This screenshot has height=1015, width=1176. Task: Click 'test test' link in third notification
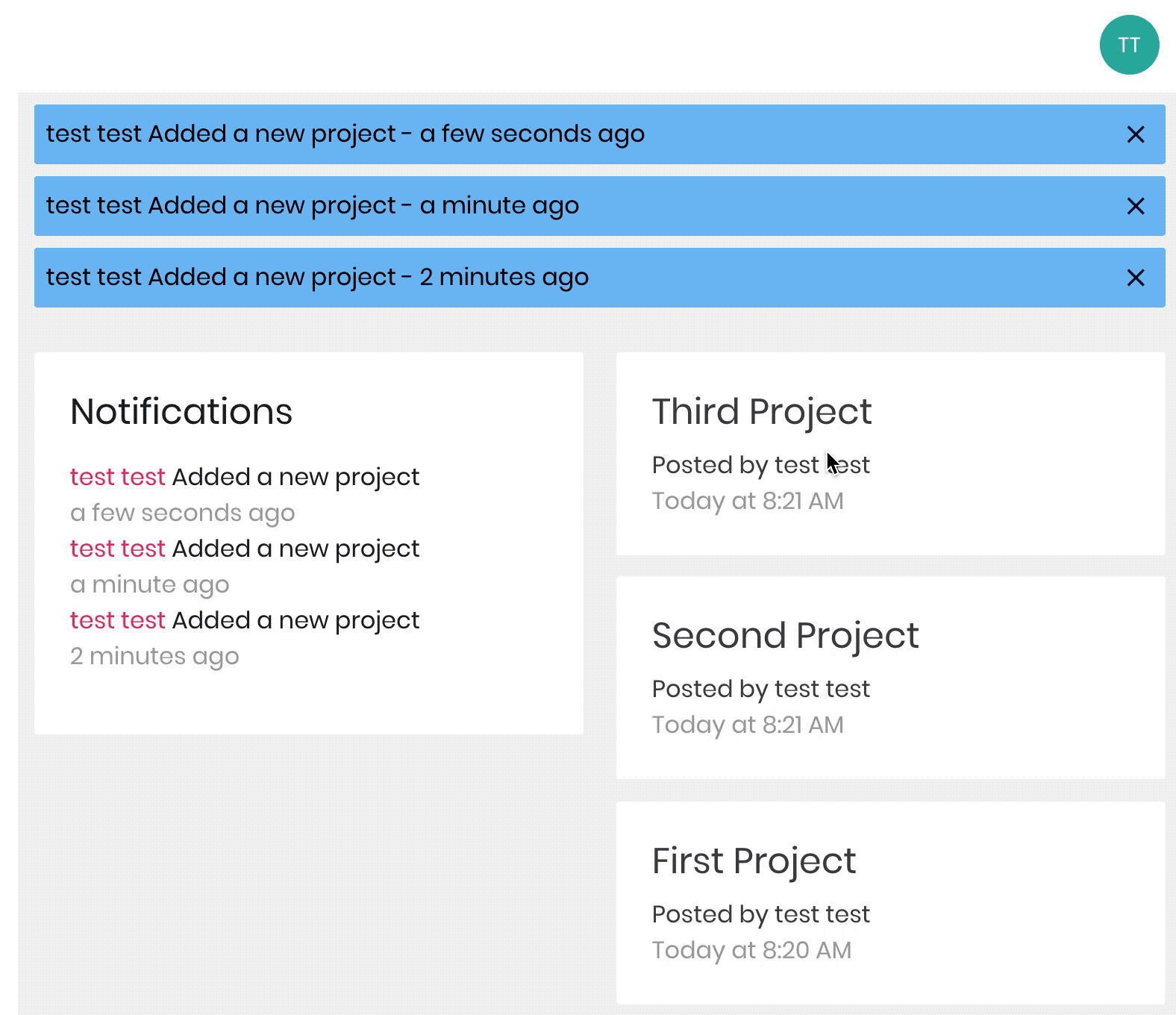pyautogui.click(x=117, y=620)
